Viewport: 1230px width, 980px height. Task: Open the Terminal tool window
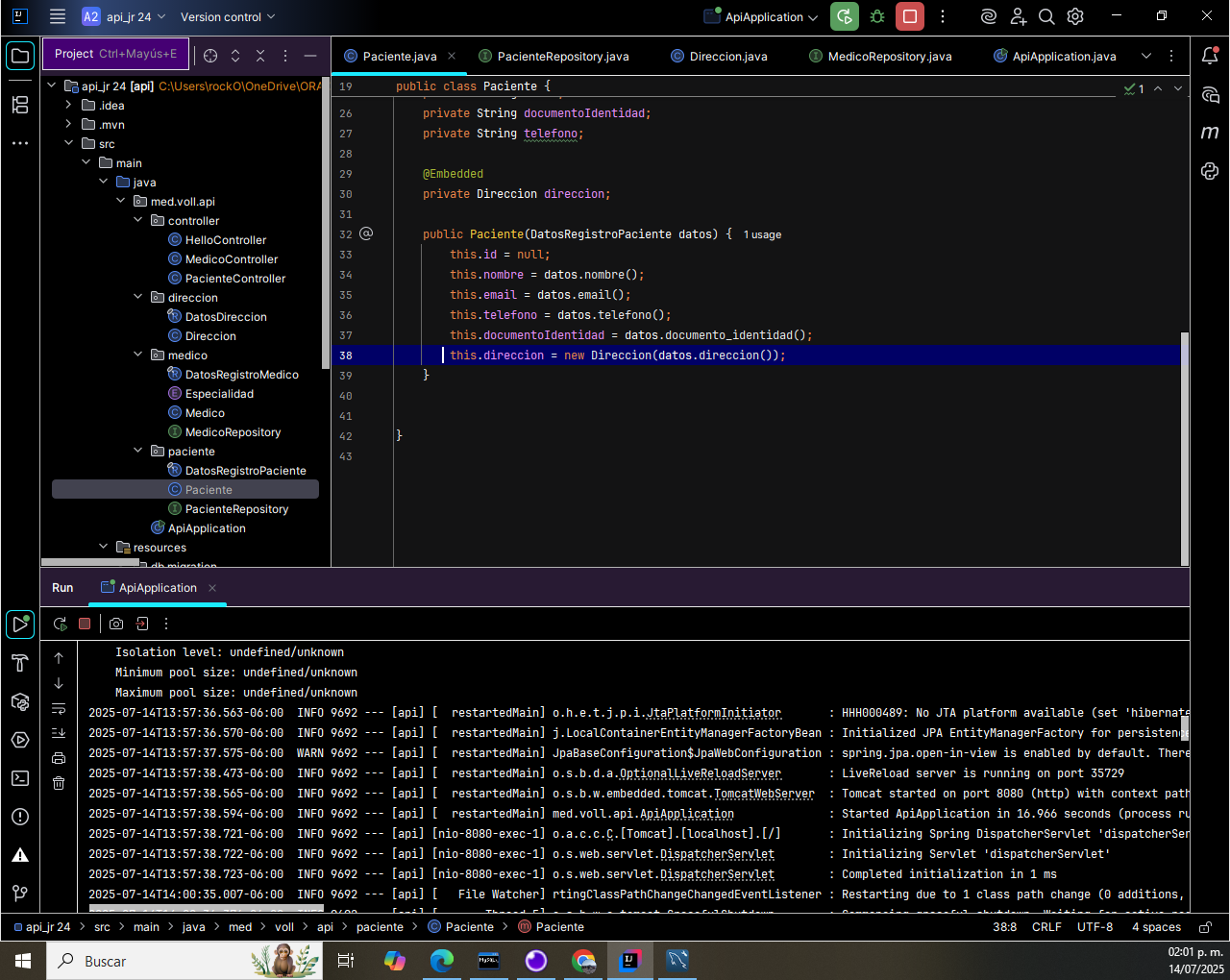click(x=20, y=778)
